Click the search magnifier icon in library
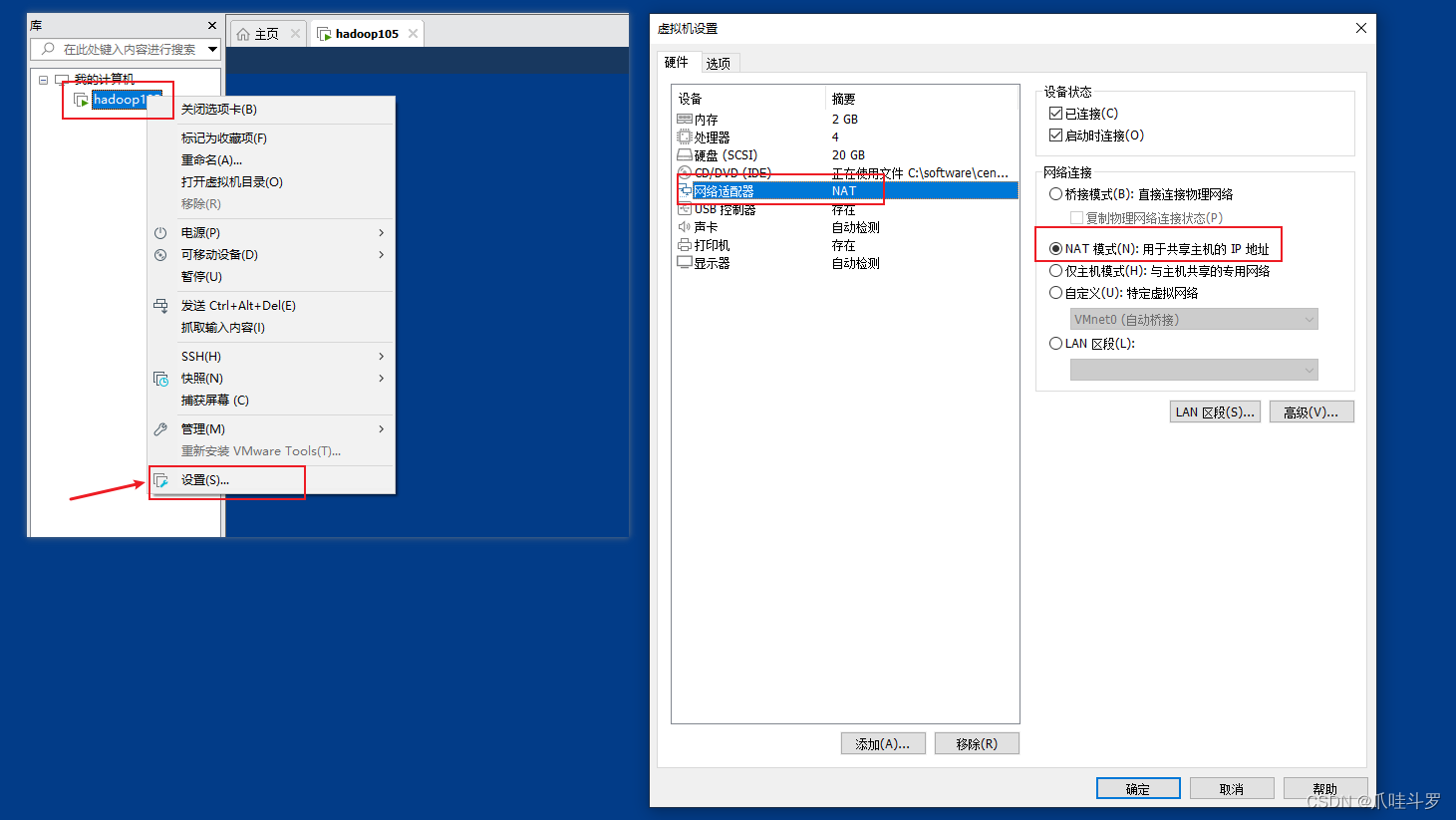Screen dimensions: 1456x820 point(48,49)
